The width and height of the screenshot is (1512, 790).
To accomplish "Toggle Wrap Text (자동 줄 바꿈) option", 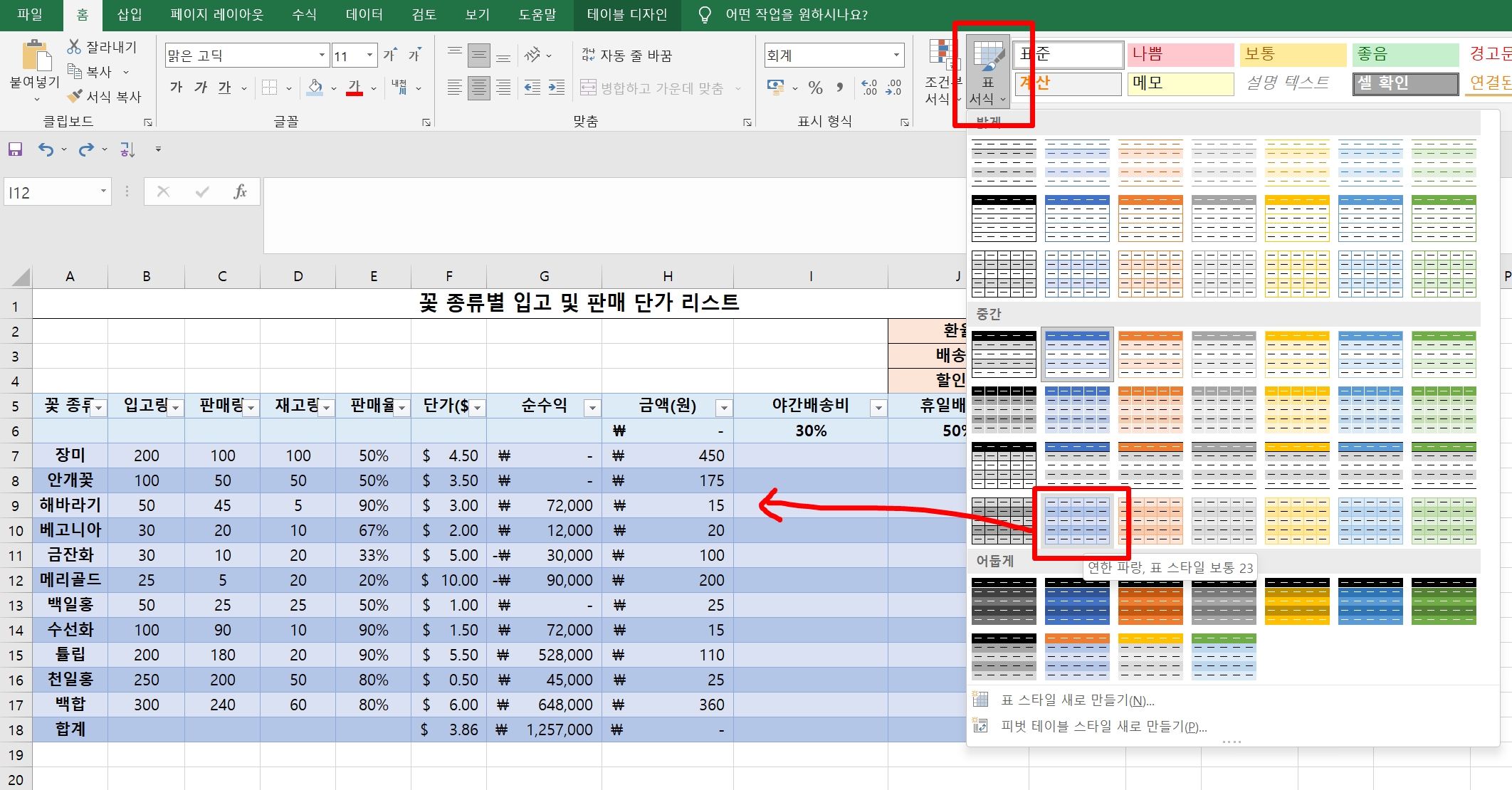I will click(x=626, y=55).
